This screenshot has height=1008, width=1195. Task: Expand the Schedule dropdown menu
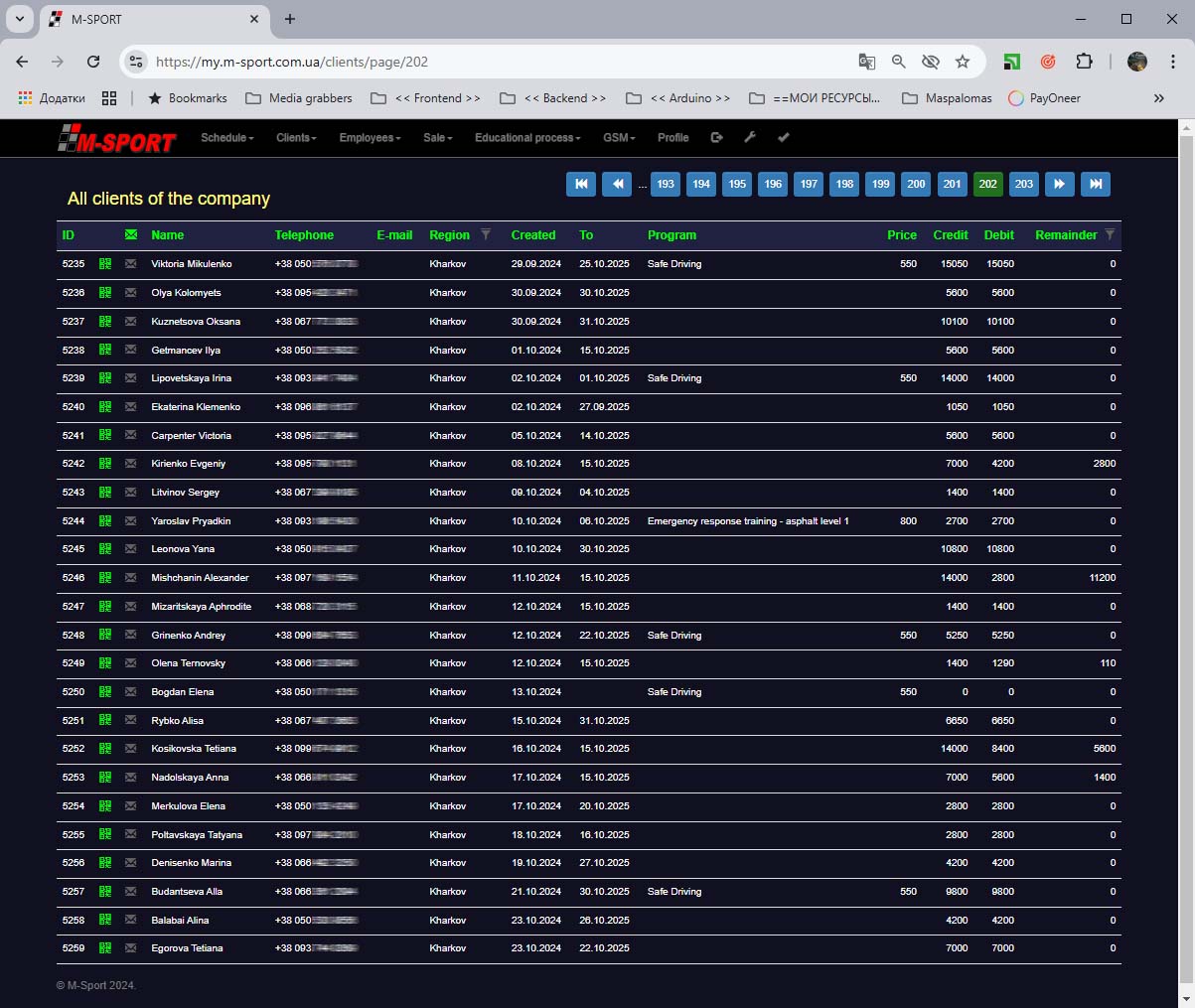coord(226,138)
